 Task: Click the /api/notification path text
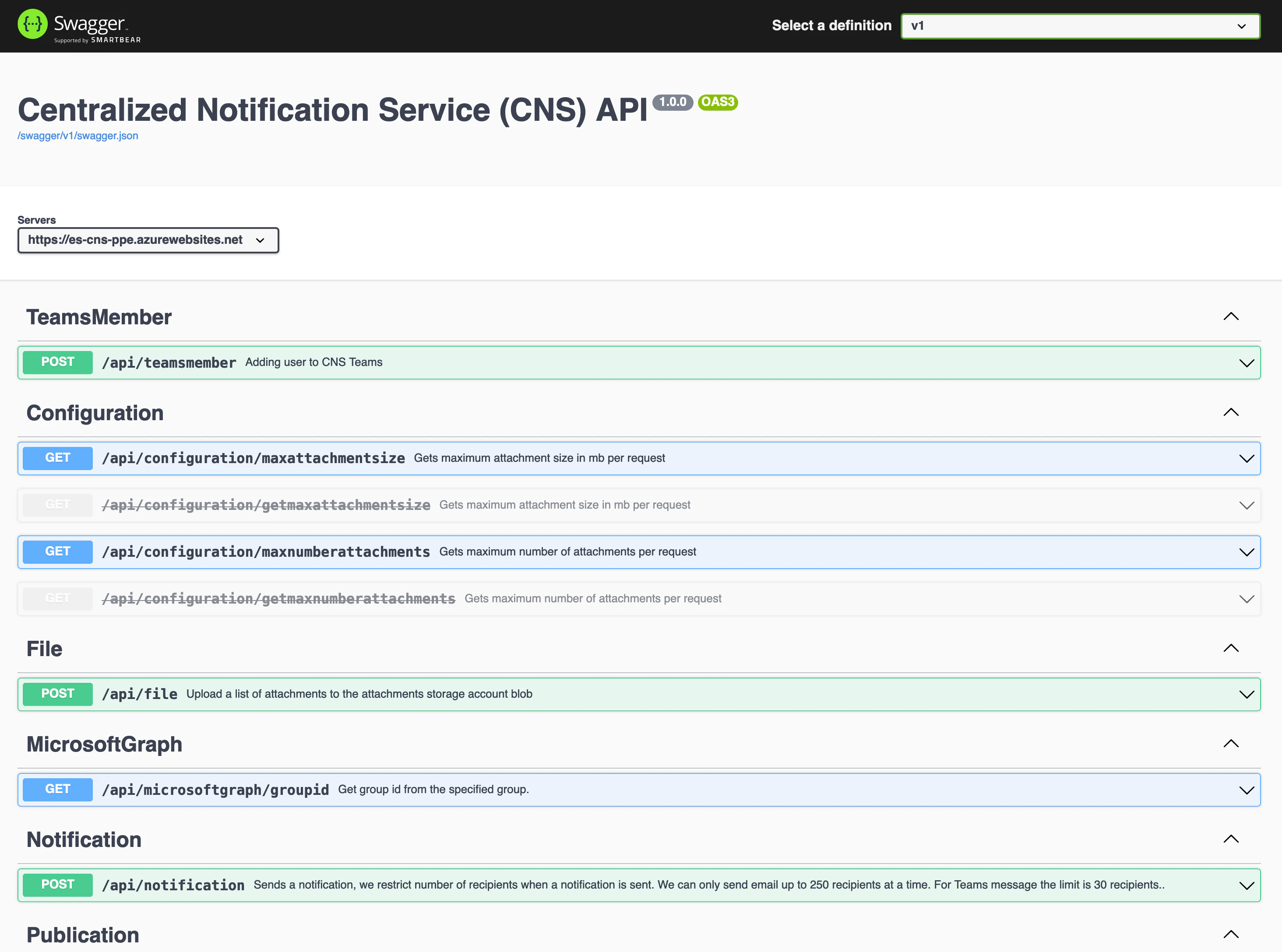pos(173,885)
